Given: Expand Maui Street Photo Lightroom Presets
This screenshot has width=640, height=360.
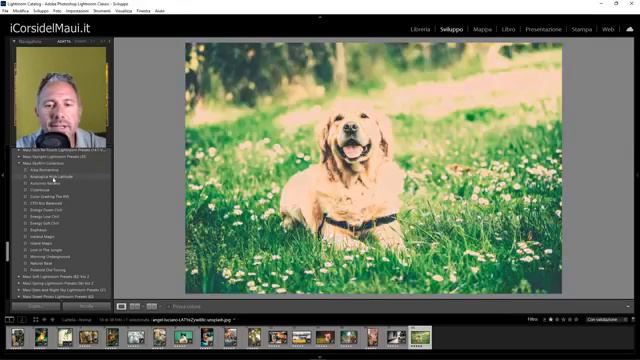Looking at the screenshot, I should click(19, 297).
